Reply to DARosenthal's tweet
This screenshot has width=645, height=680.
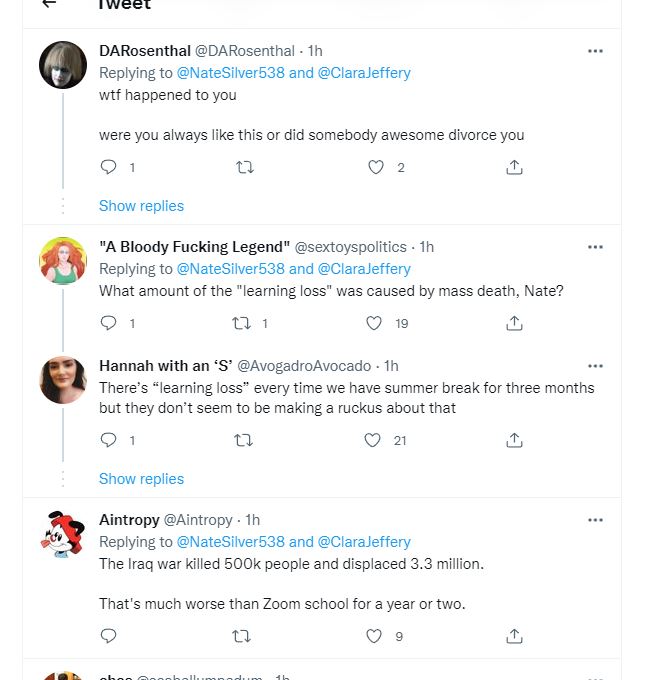pyautogui.click(x=108, y=167)
